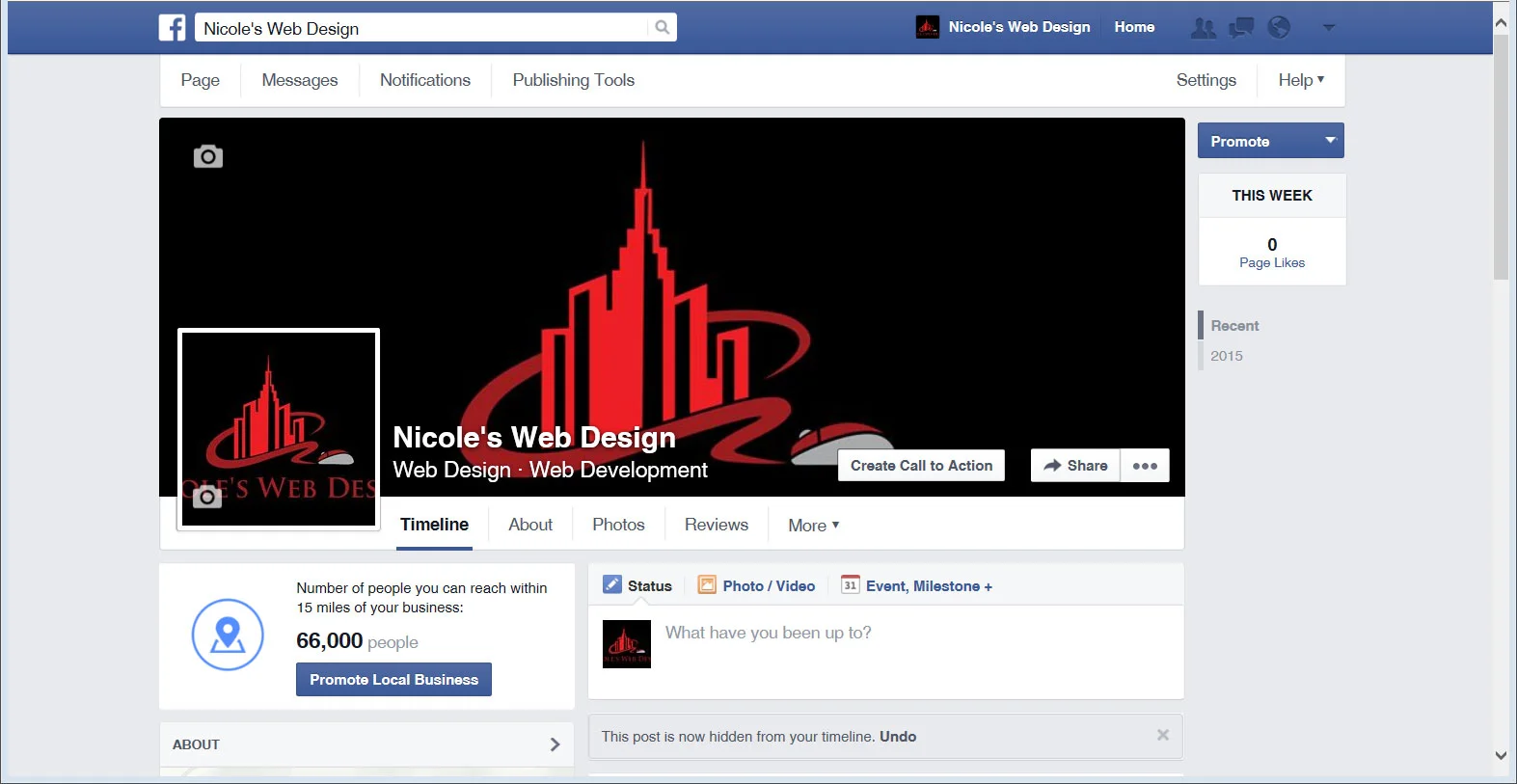Jump to Recent in timeline navigator

(x=1234, y=326)
